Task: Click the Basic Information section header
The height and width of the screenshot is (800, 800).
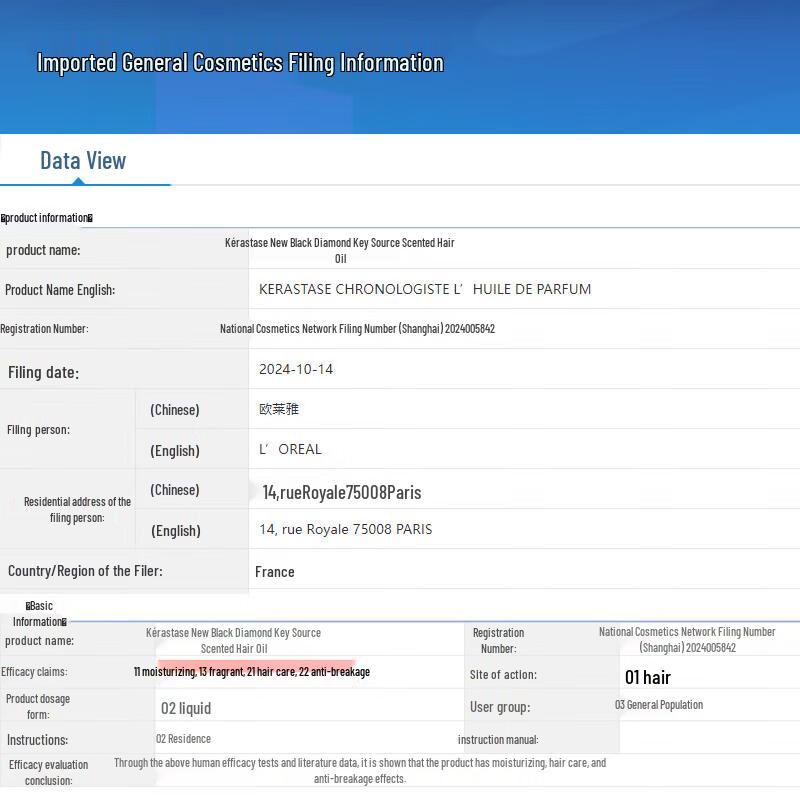Action: pyautogui.click(x=40, y=613)
